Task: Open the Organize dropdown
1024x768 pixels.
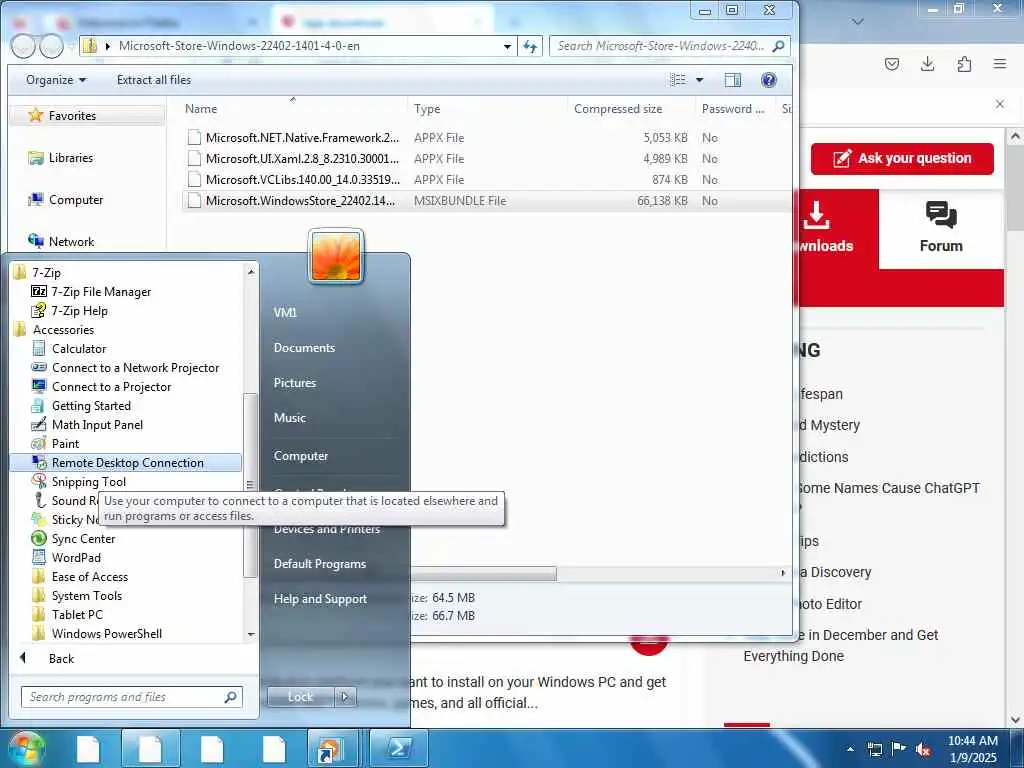Action: coord(56,80)
